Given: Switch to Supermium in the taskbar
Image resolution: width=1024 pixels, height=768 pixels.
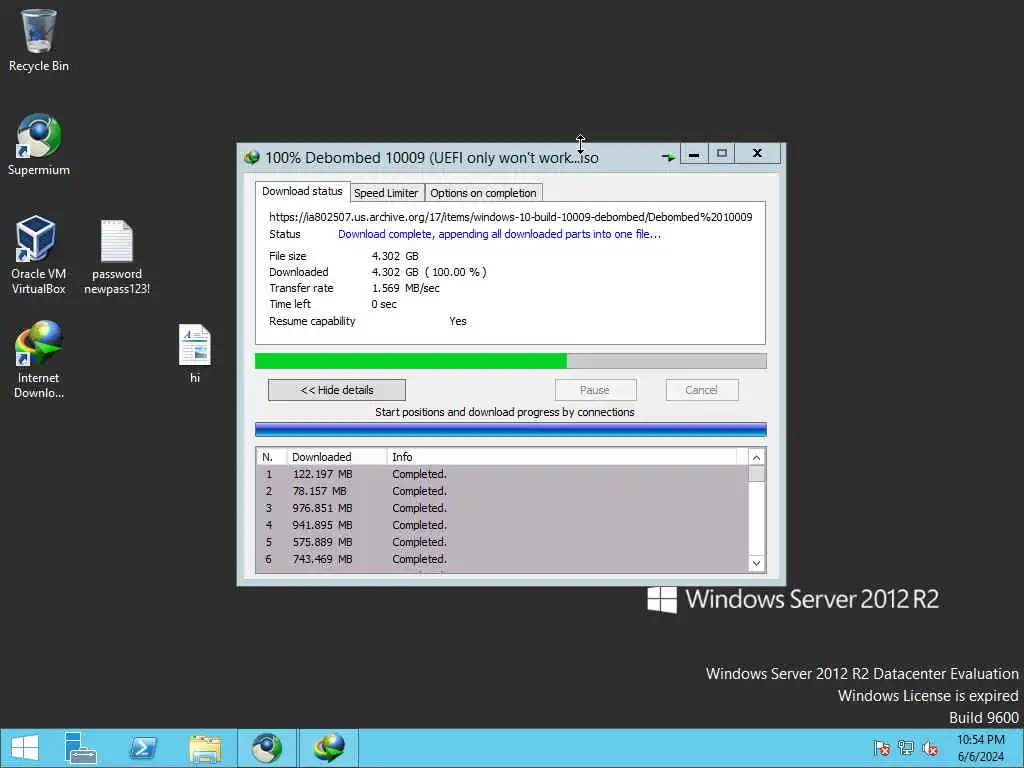Looking at the screenshot, I should tap(267, 748).
